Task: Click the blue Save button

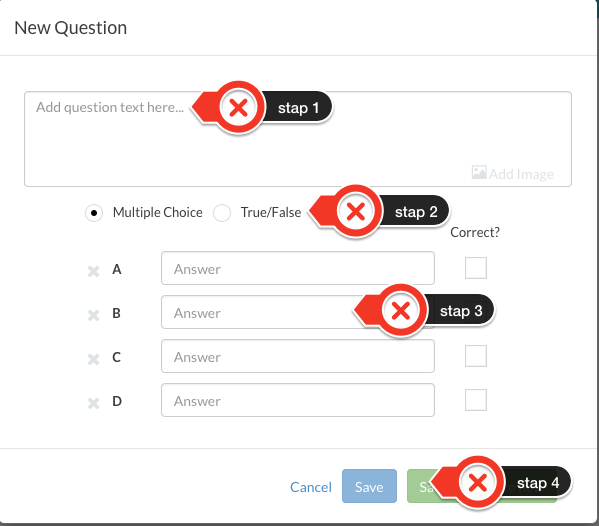Action: click(369, 486)
